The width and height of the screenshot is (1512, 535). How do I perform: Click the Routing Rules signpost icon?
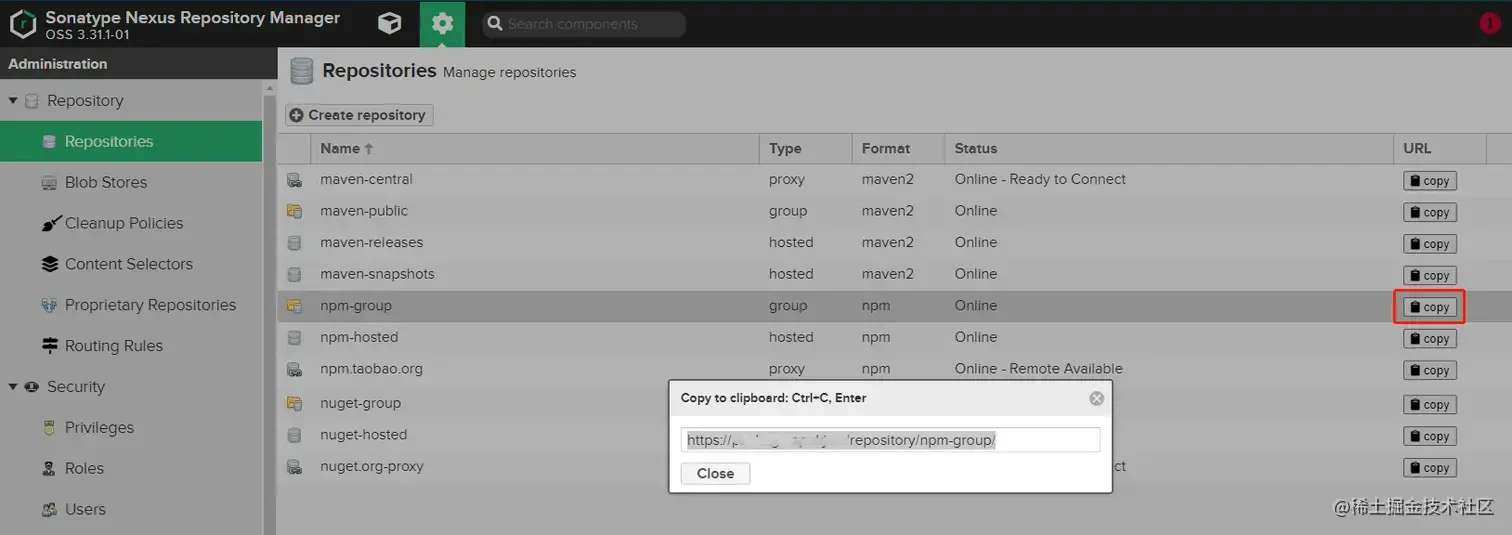[49, 346]
